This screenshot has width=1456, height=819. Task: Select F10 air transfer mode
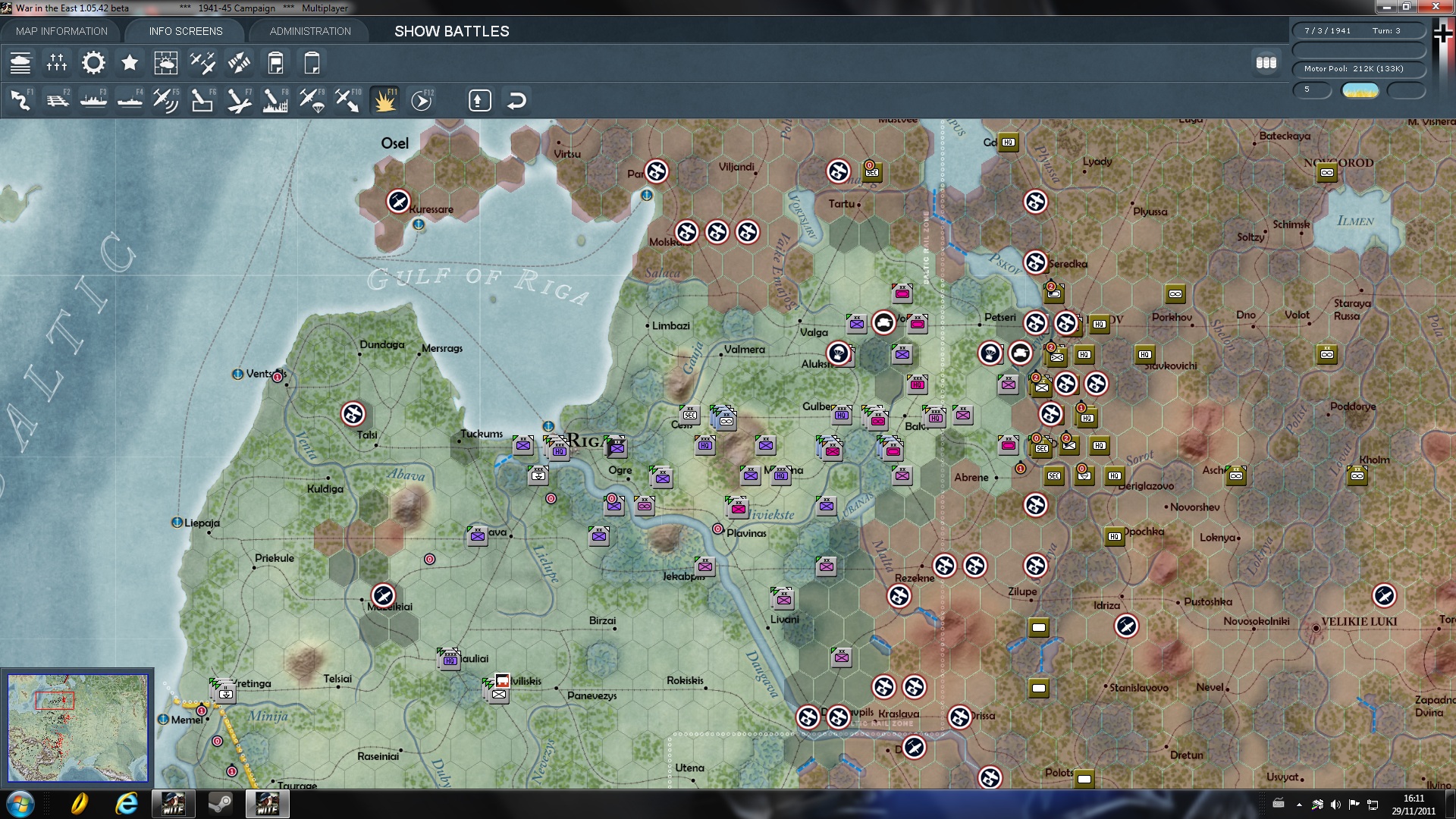coord(348,100)
